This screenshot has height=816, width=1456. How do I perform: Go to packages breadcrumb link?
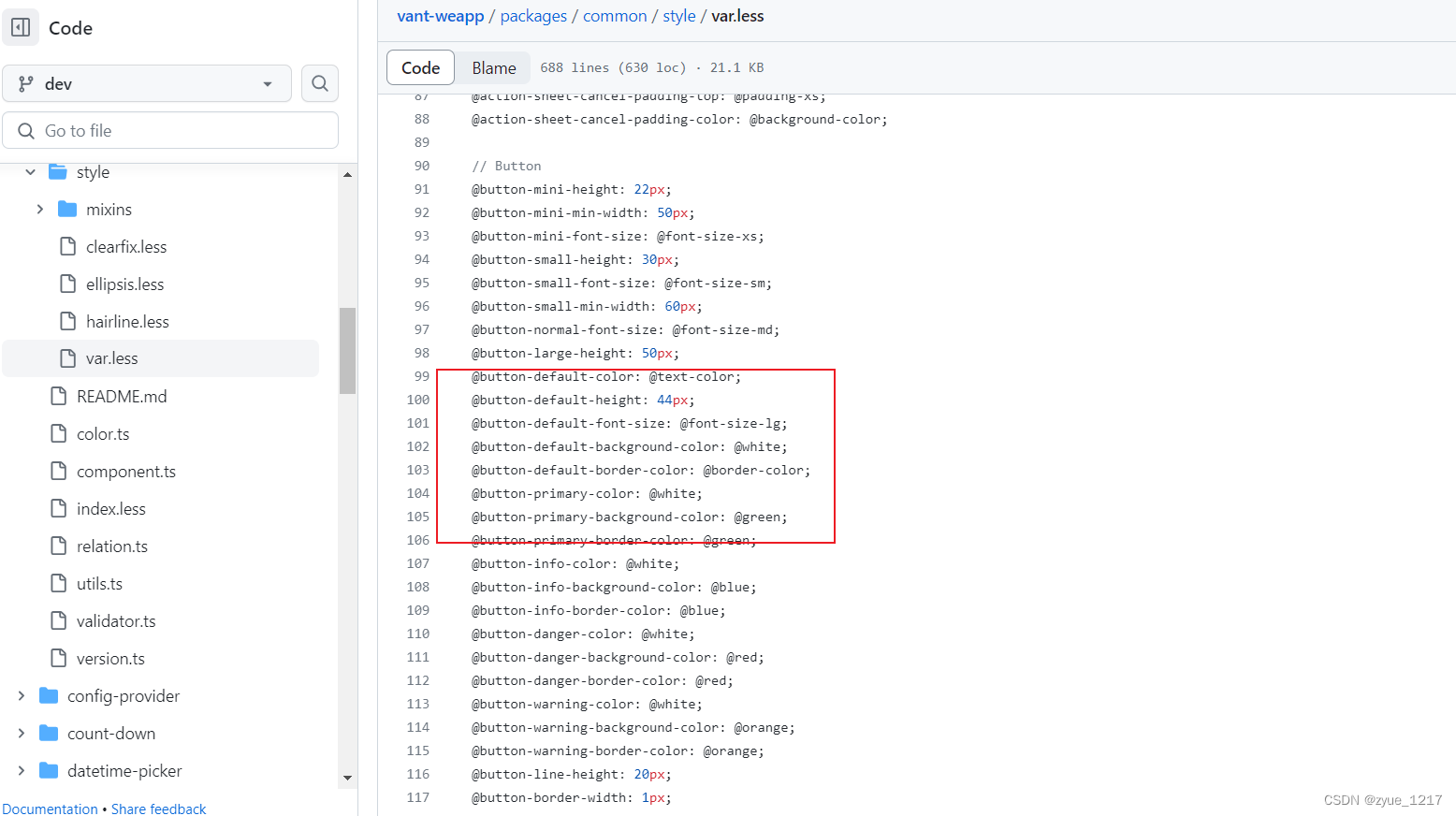tap(533, 16)
